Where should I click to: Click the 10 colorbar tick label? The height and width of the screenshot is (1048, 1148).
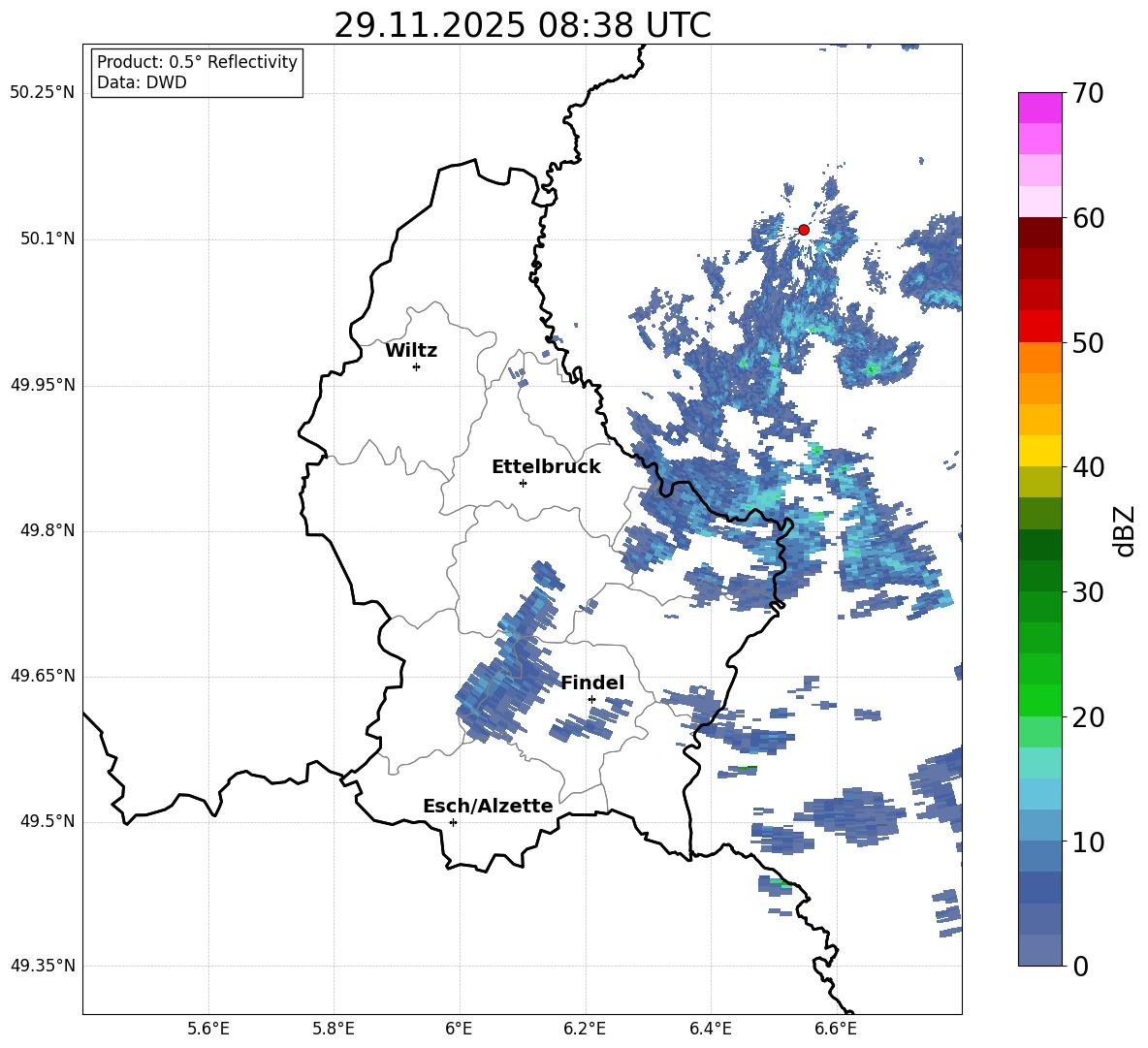[x=1088, y=842]
